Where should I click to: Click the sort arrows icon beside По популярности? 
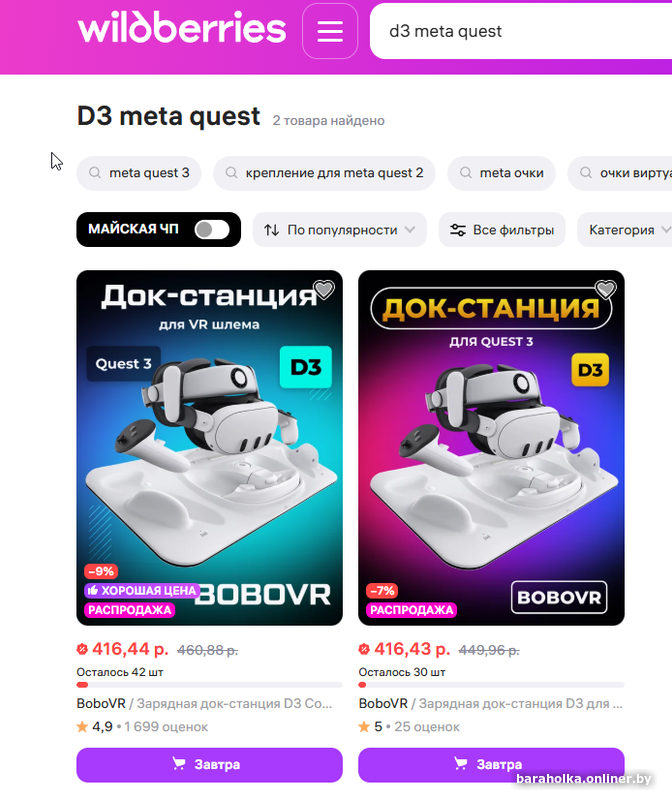click(x=271, y=230)
